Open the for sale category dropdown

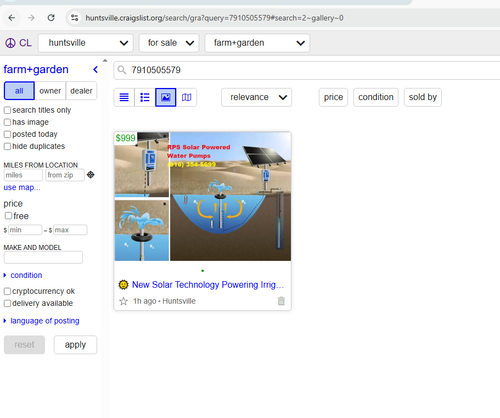169,43
